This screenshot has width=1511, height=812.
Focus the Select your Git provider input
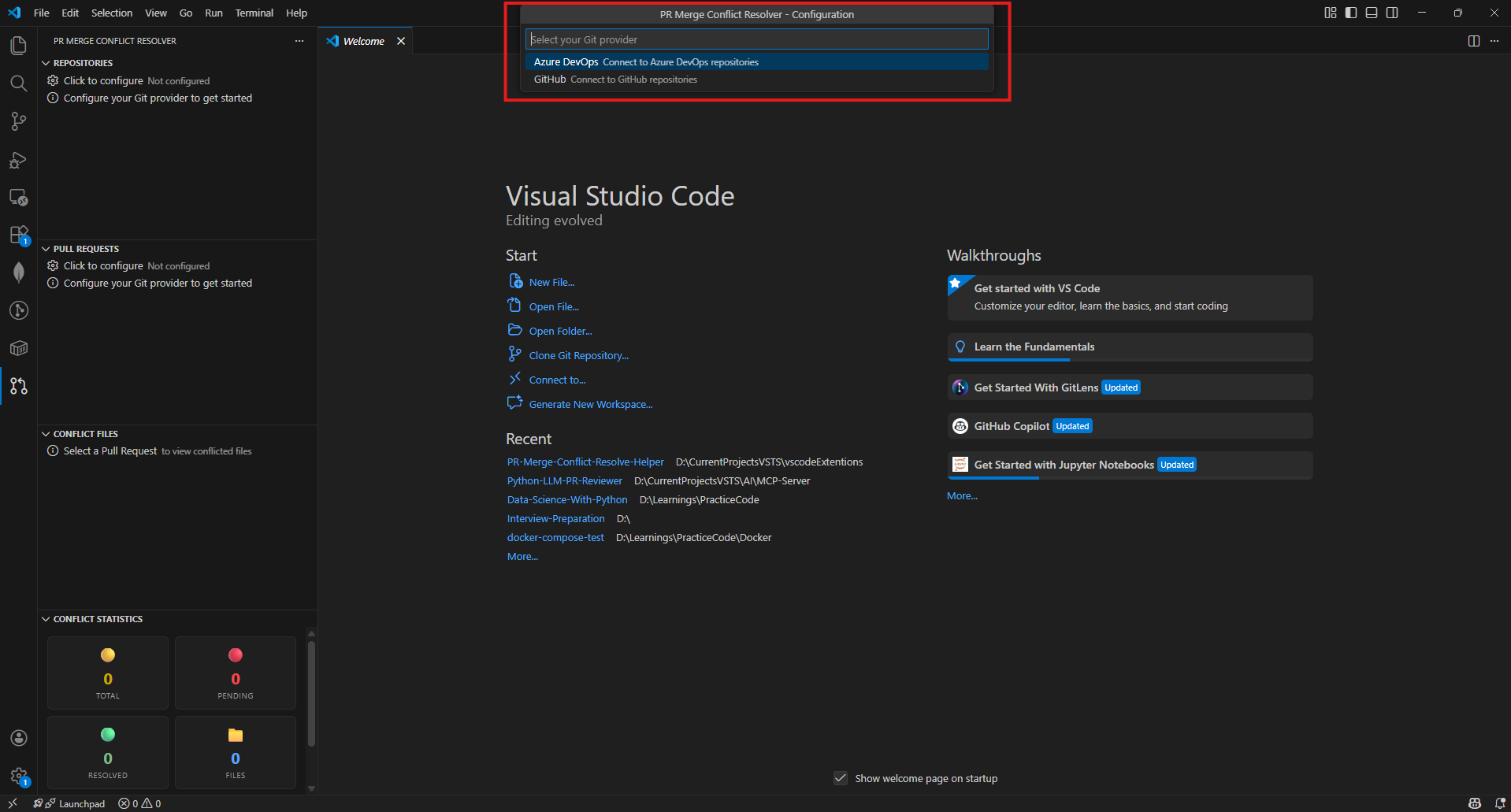[x=756, y=39]
